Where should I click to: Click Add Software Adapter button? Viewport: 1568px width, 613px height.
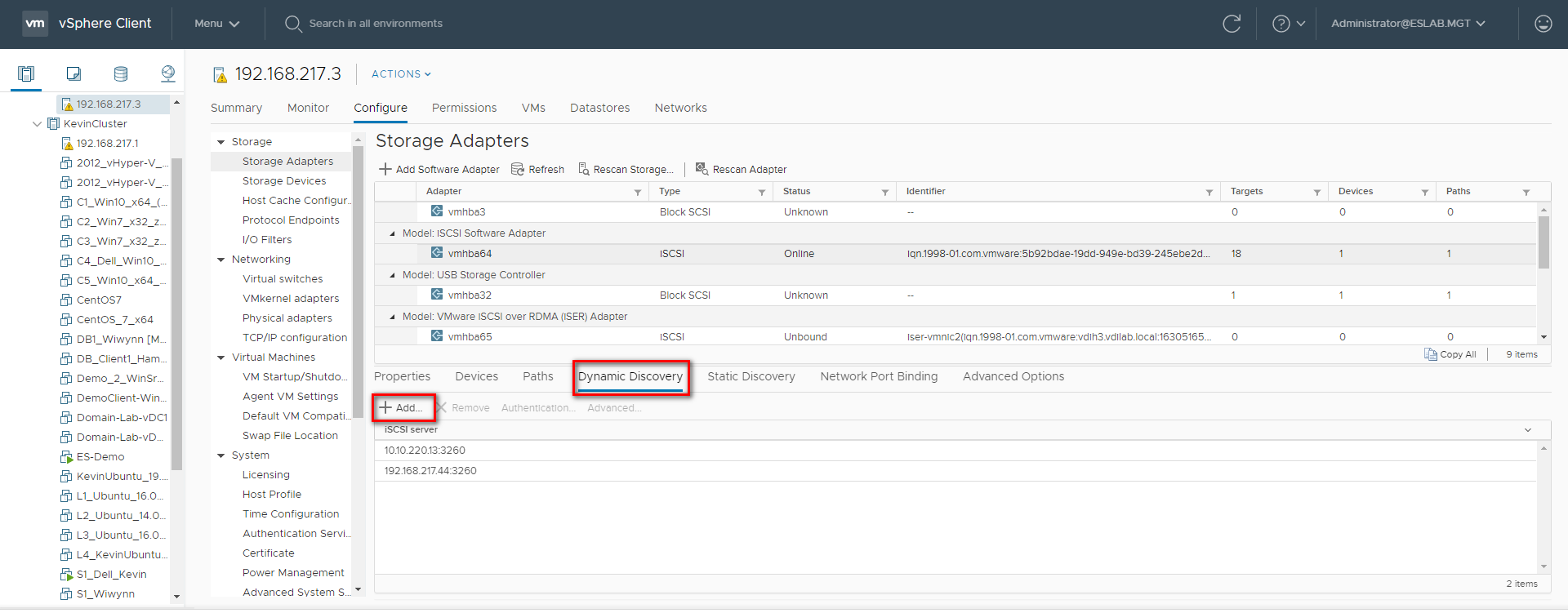coord(439,170)
